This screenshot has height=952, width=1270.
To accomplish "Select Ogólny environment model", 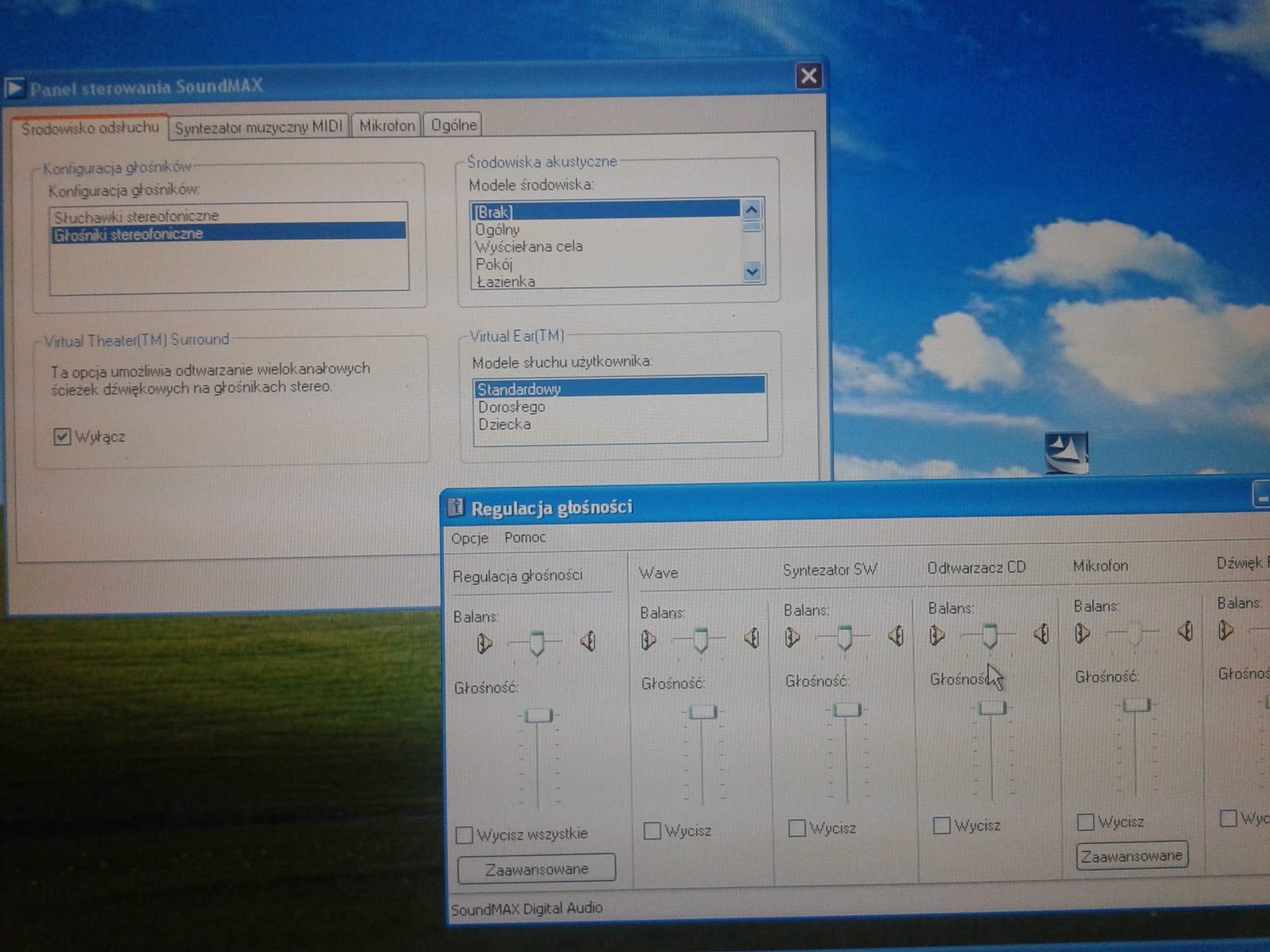I will 606,229.
